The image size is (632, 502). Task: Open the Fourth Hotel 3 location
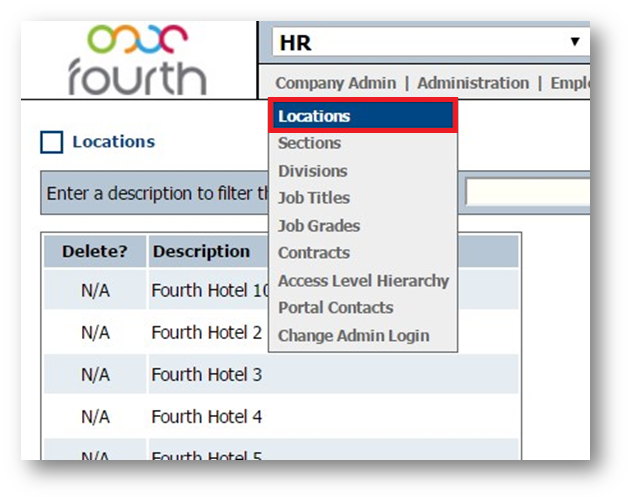click(206, 375)
